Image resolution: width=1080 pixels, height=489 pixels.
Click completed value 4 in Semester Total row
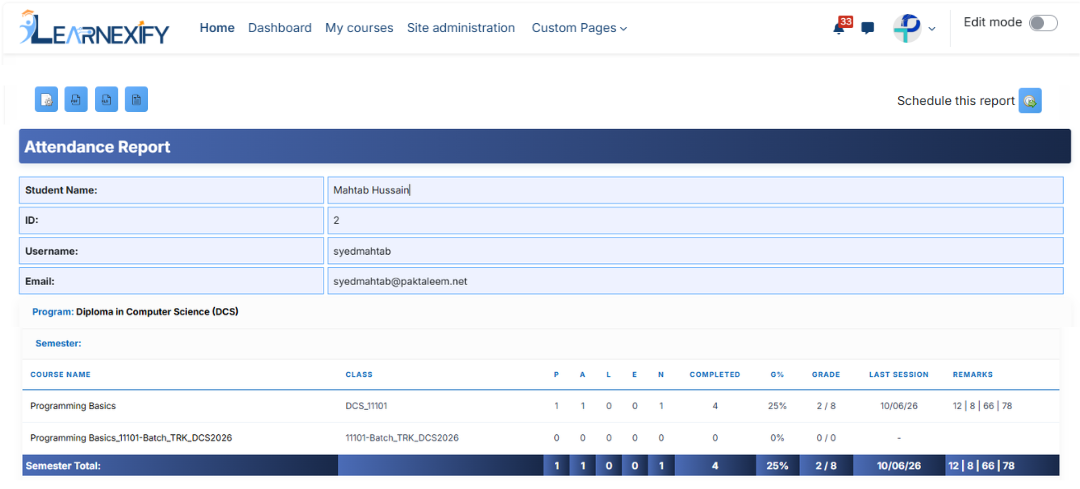pyautogui.click(x=715, y=466)
